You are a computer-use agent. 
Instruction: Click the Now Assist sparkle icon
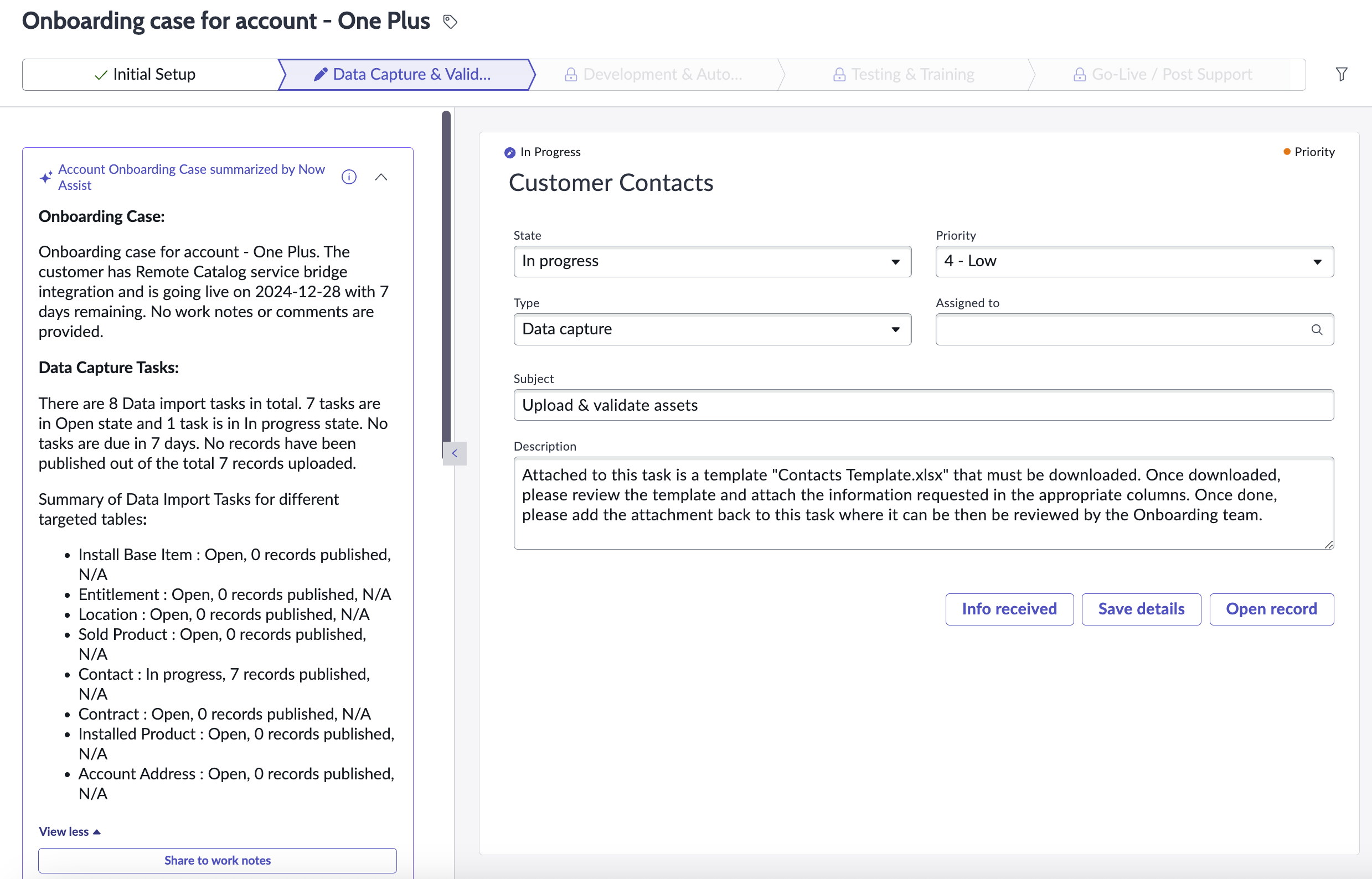[47, 178]
